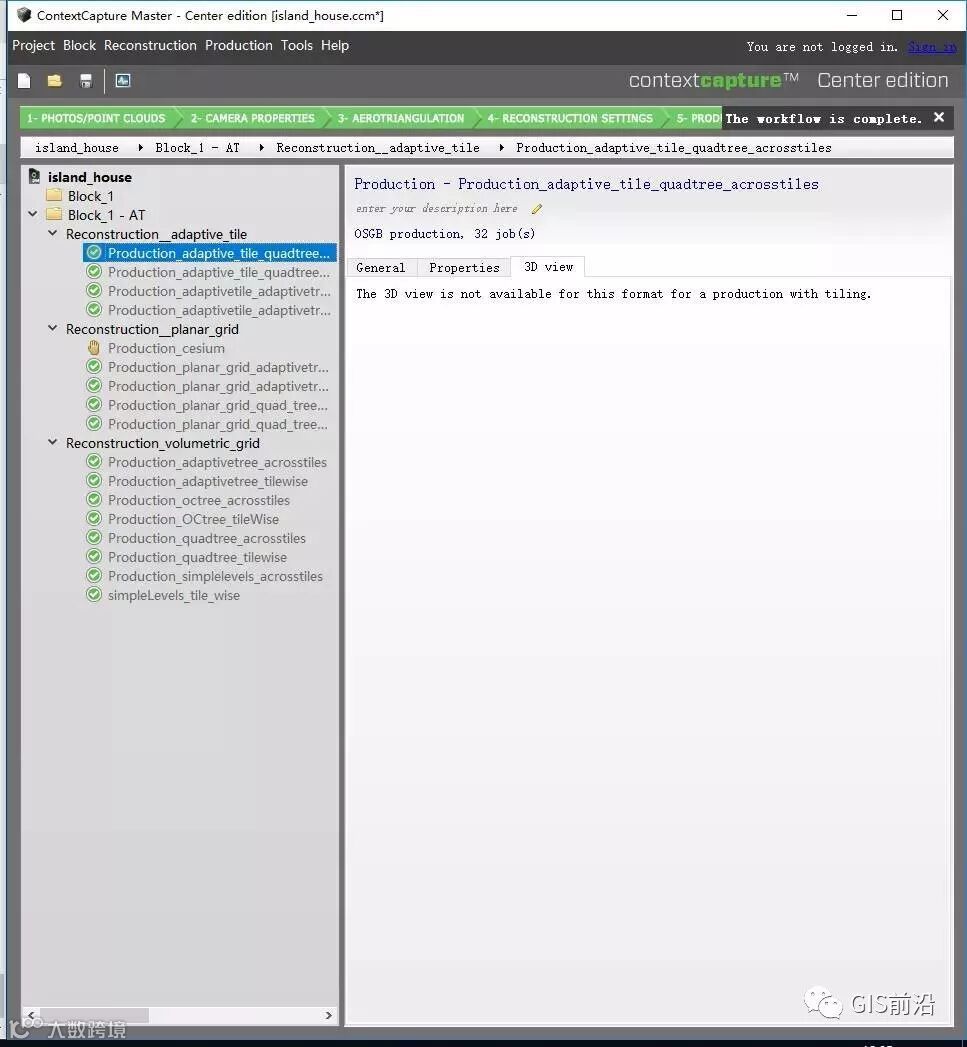Open the Project menu
This screenshot has width=967, height=1047.
click(33, 45)
